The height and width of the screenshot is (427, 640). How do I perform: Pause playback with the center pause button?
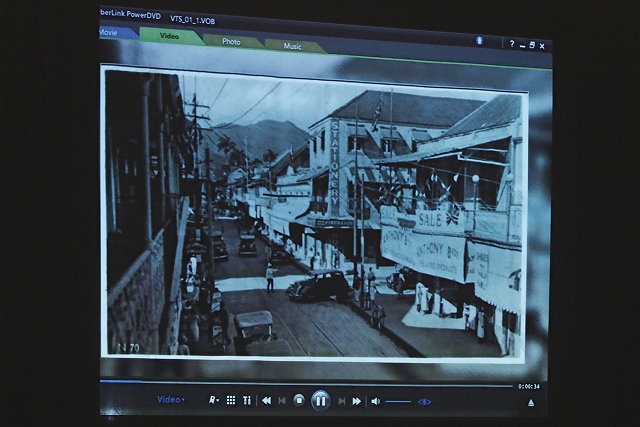(320, 400)
